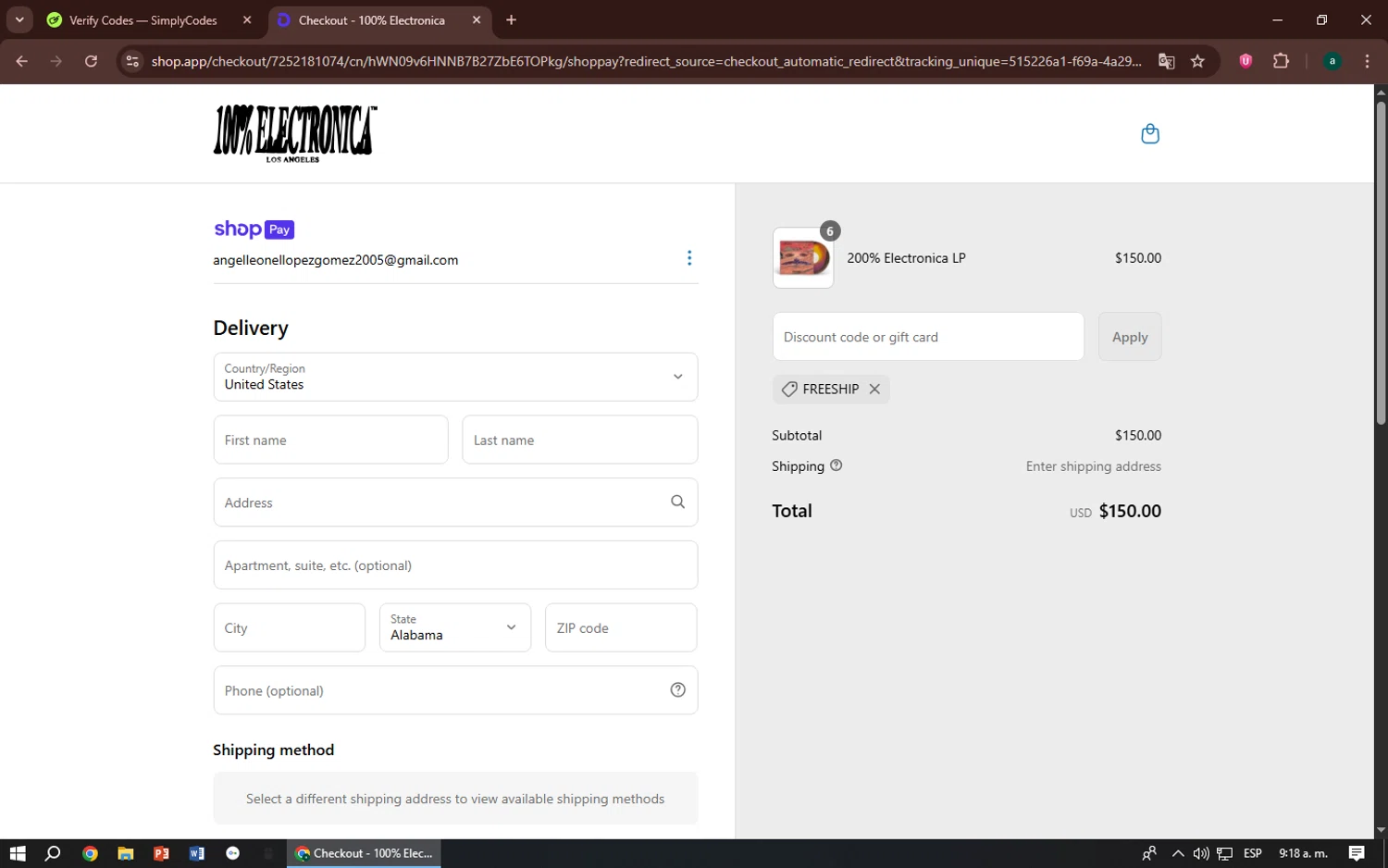Click the Apartment, suite, etc. field

pos(455,564)
